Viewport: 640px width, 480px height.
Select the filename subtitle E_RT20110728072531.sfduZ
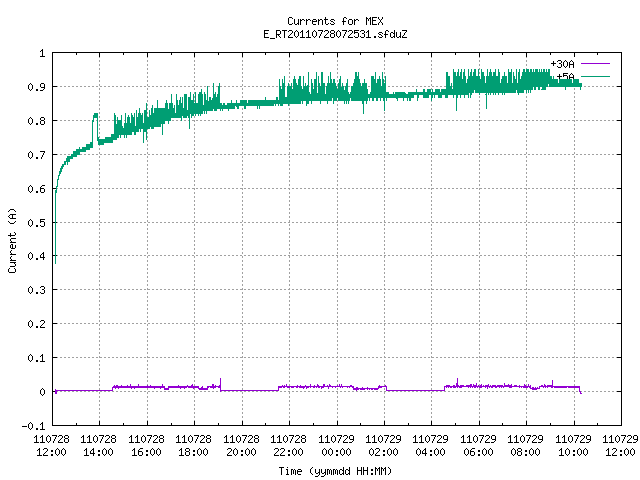pyautogui.click(x=335, y=34)
